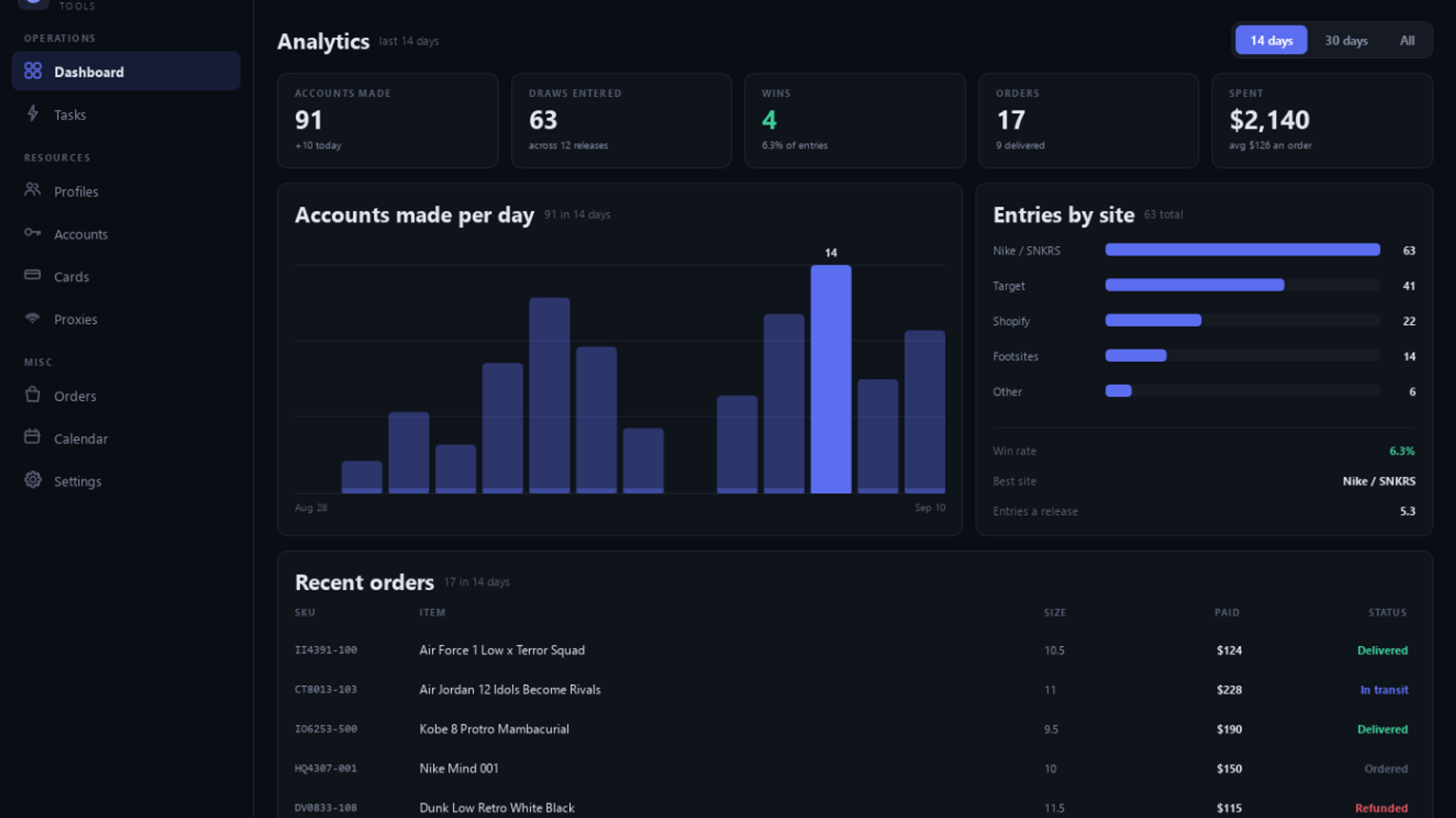Click the Shopify entries progress bar
1456x818 pixels.
[x=1243, y=320]
